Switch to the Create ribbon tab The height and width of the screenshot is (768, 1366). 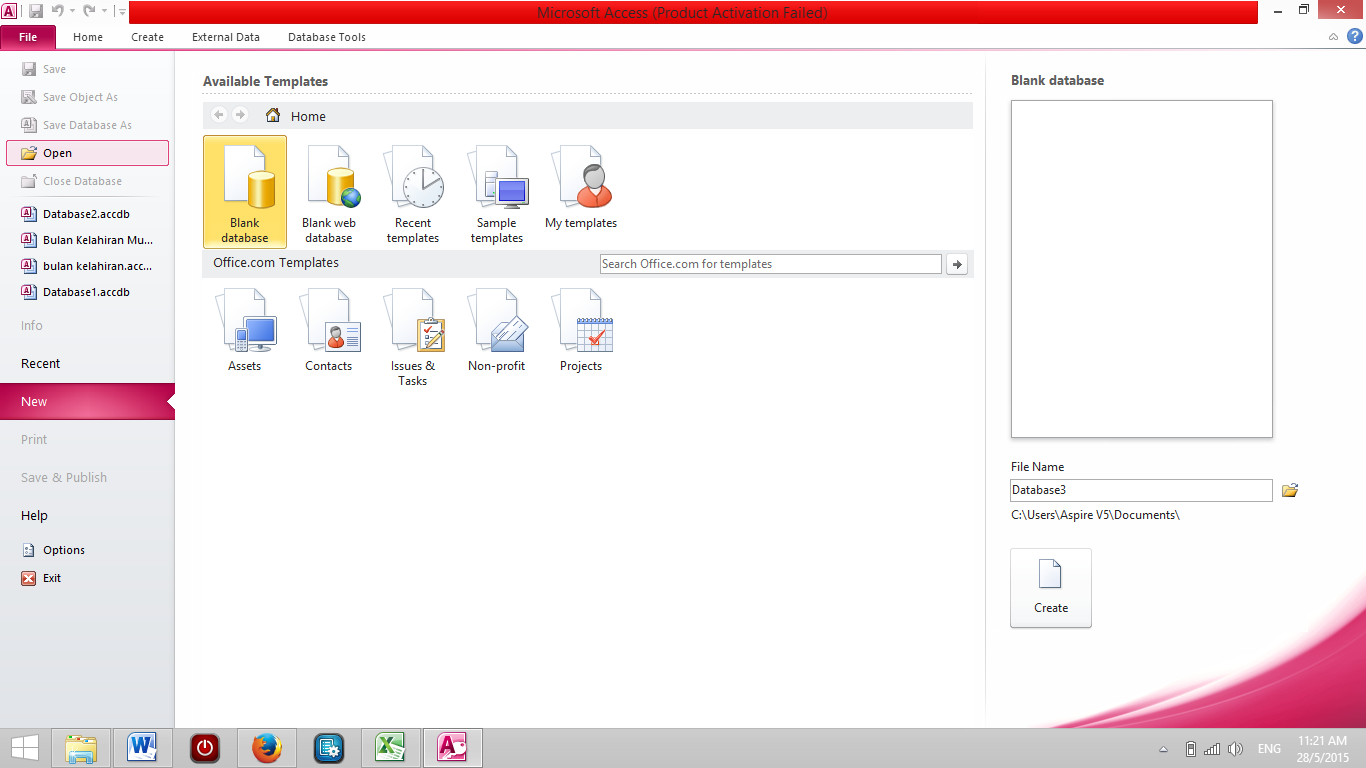tap(147, 37)
